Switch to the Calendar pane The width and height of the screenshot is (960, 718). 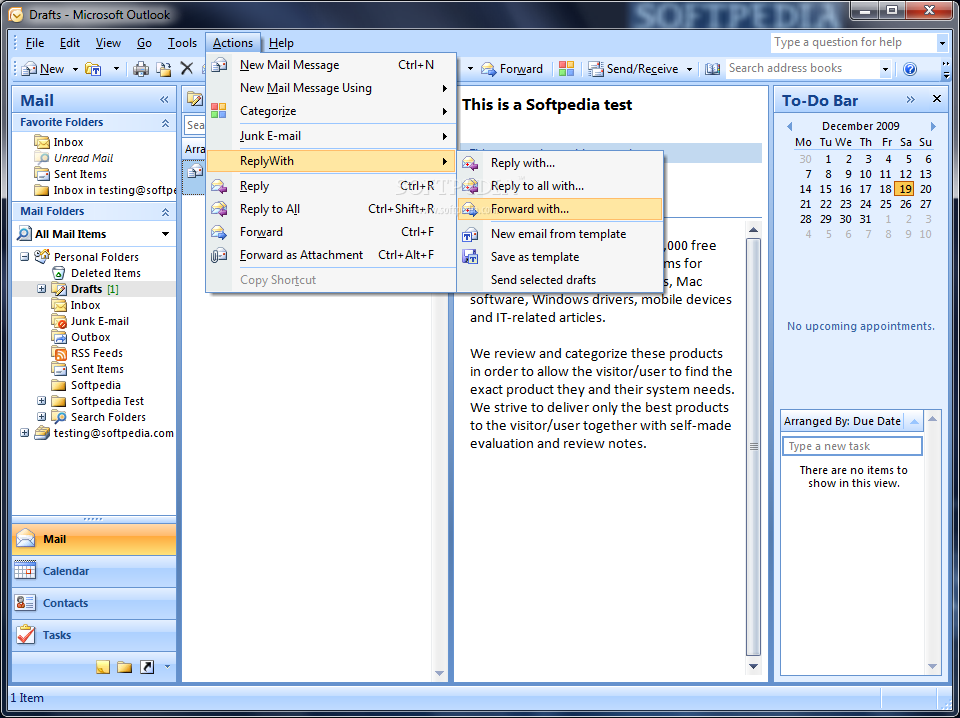tap(94, 571)
